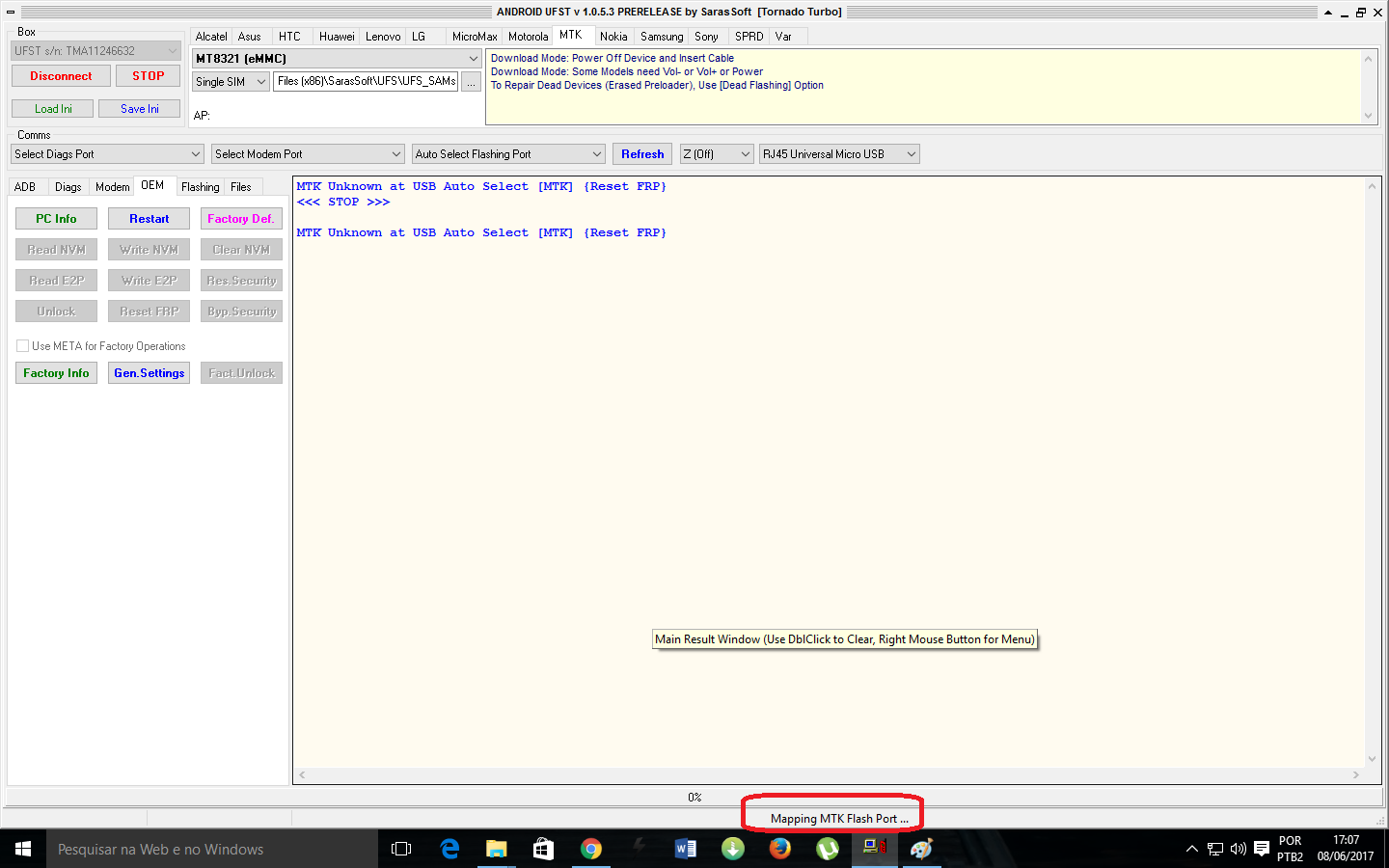
Task: Click the red STOP button
Action: 149,76
